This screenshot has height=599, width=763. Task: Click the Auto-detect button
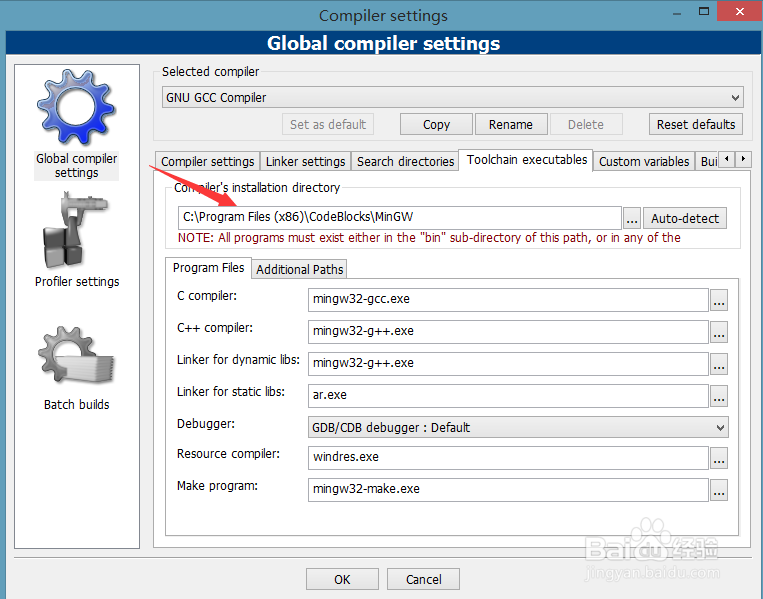point(685,218)
